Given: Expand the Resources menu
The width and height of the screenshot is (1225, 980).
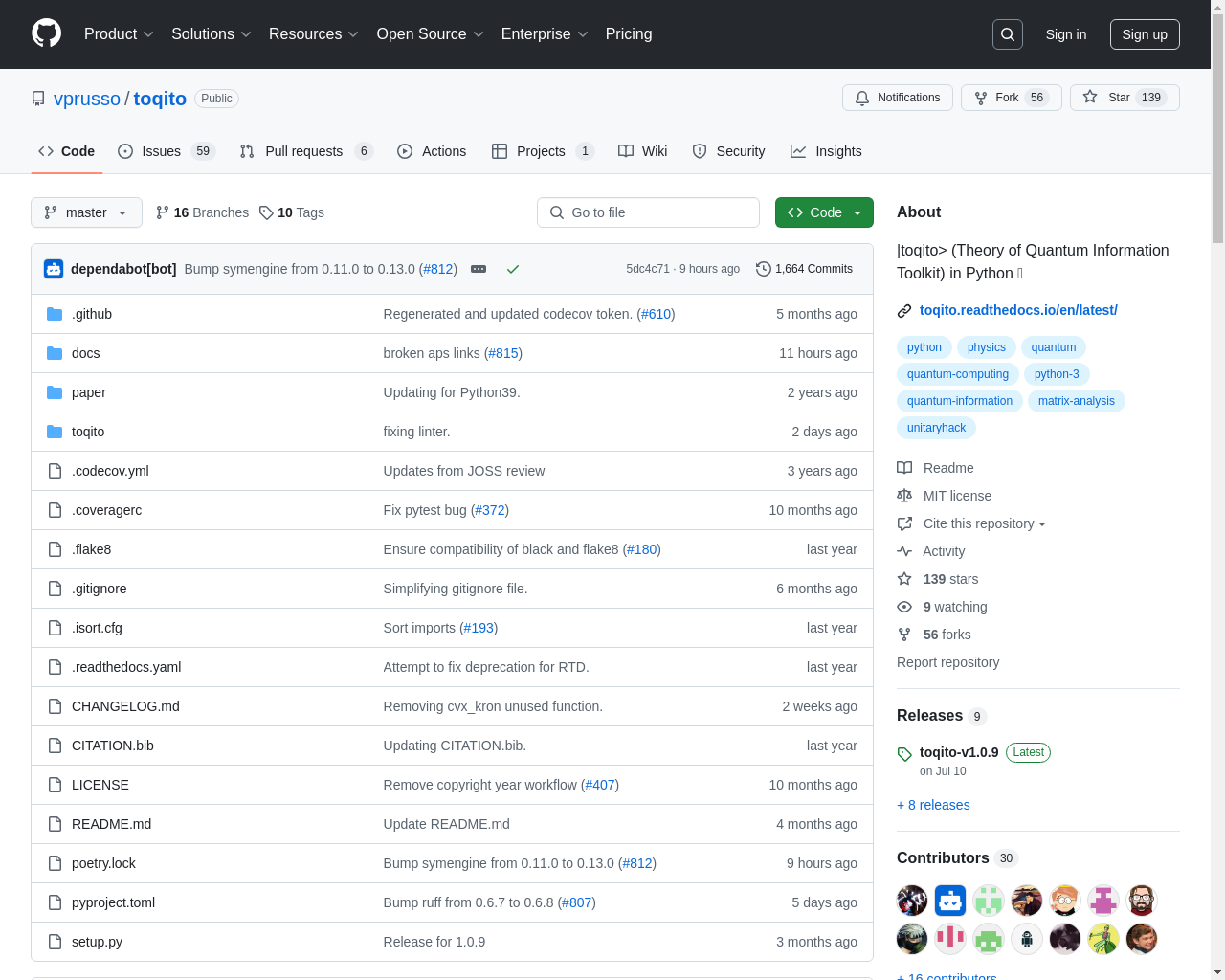Looking at the screenshot, I should coord(314,34).
